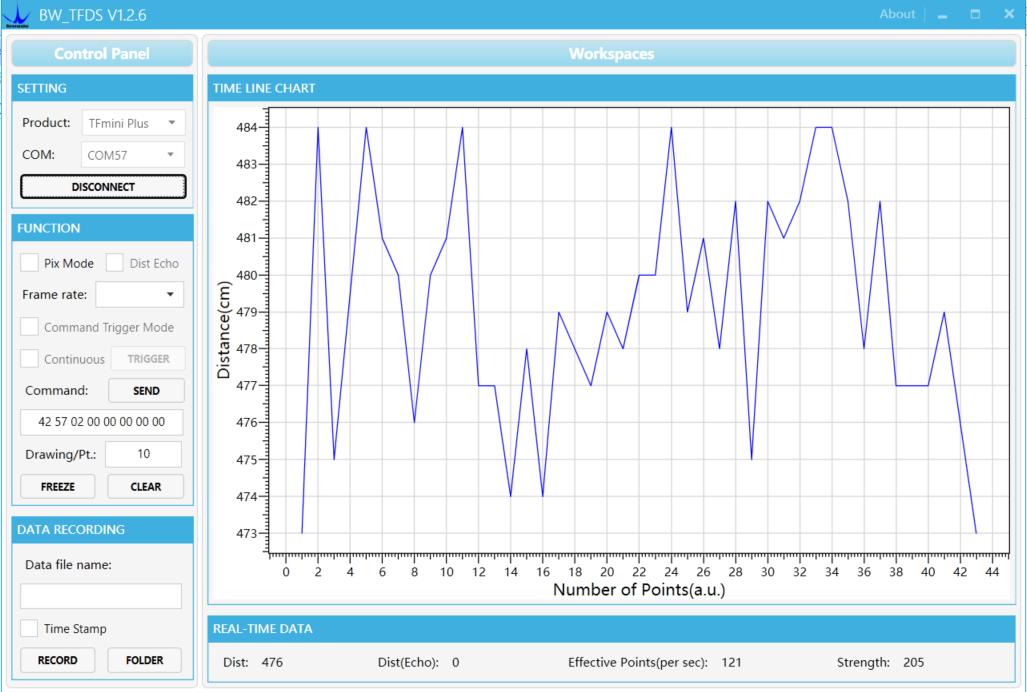Send the command with SEND button
Image resolution: width=1027 pixels, height=692 pixels.
(x=146, y=391)
